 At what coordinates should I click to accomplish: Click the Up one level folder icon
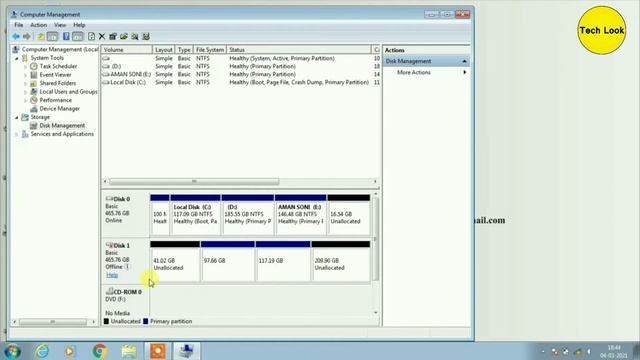pyautogui.click(x=41, y=37)
